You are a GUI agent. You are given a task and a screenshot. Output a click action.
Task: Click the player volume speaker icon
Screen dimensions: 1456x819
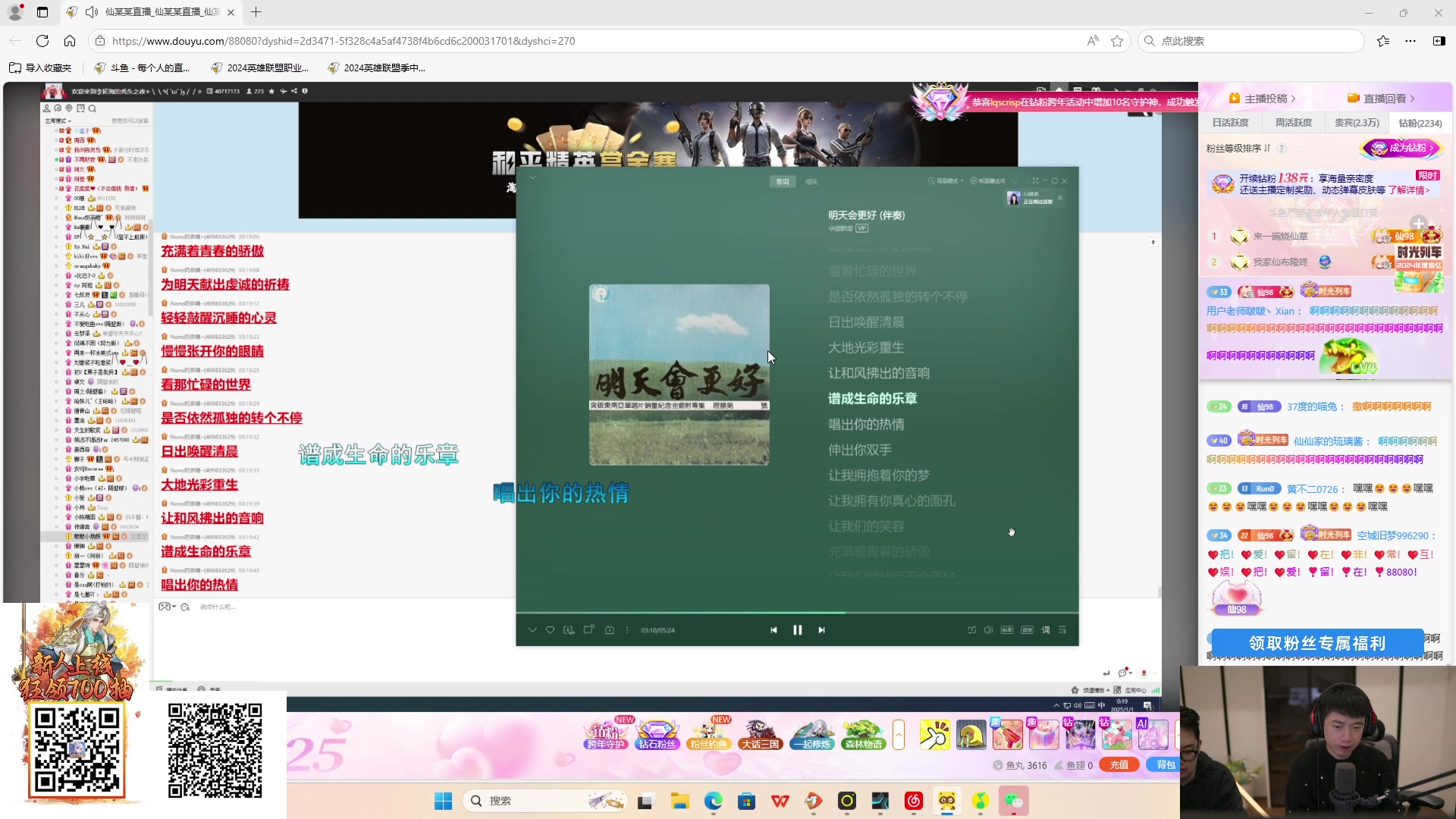pos(988,630)
